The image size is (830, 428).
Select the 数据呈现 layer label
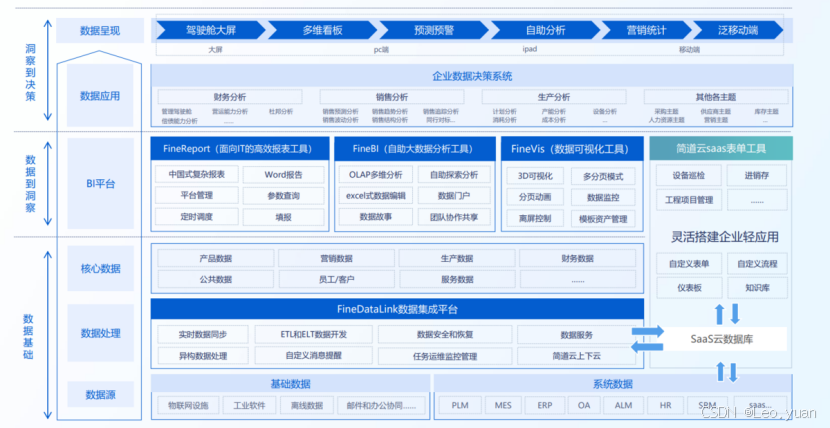(100, 31)
